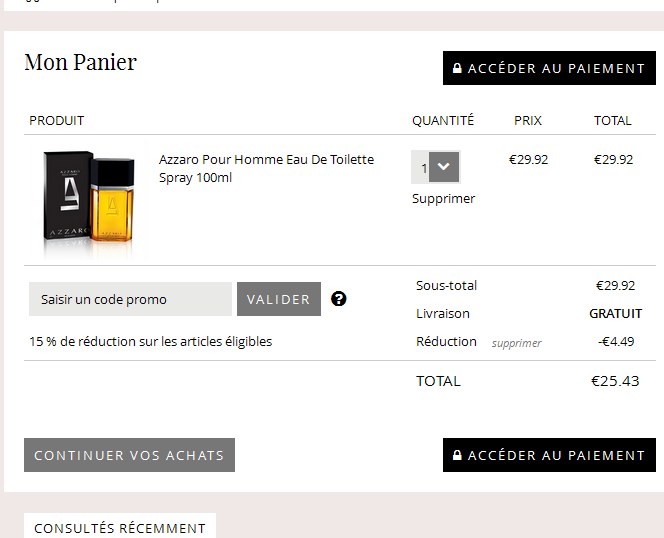664x538 pixels.
Task: Click the lock icon in the bottom payment button
Action: click(x=458, y=455)
